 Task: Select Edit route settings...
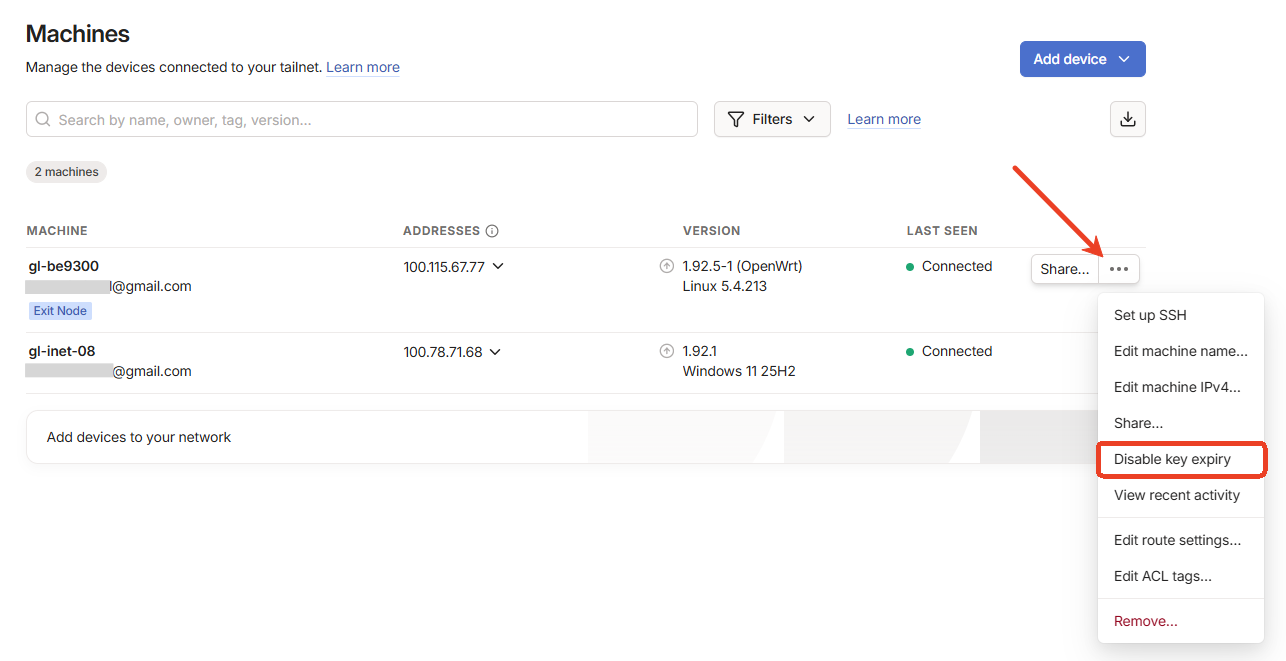pos(1181,540)
